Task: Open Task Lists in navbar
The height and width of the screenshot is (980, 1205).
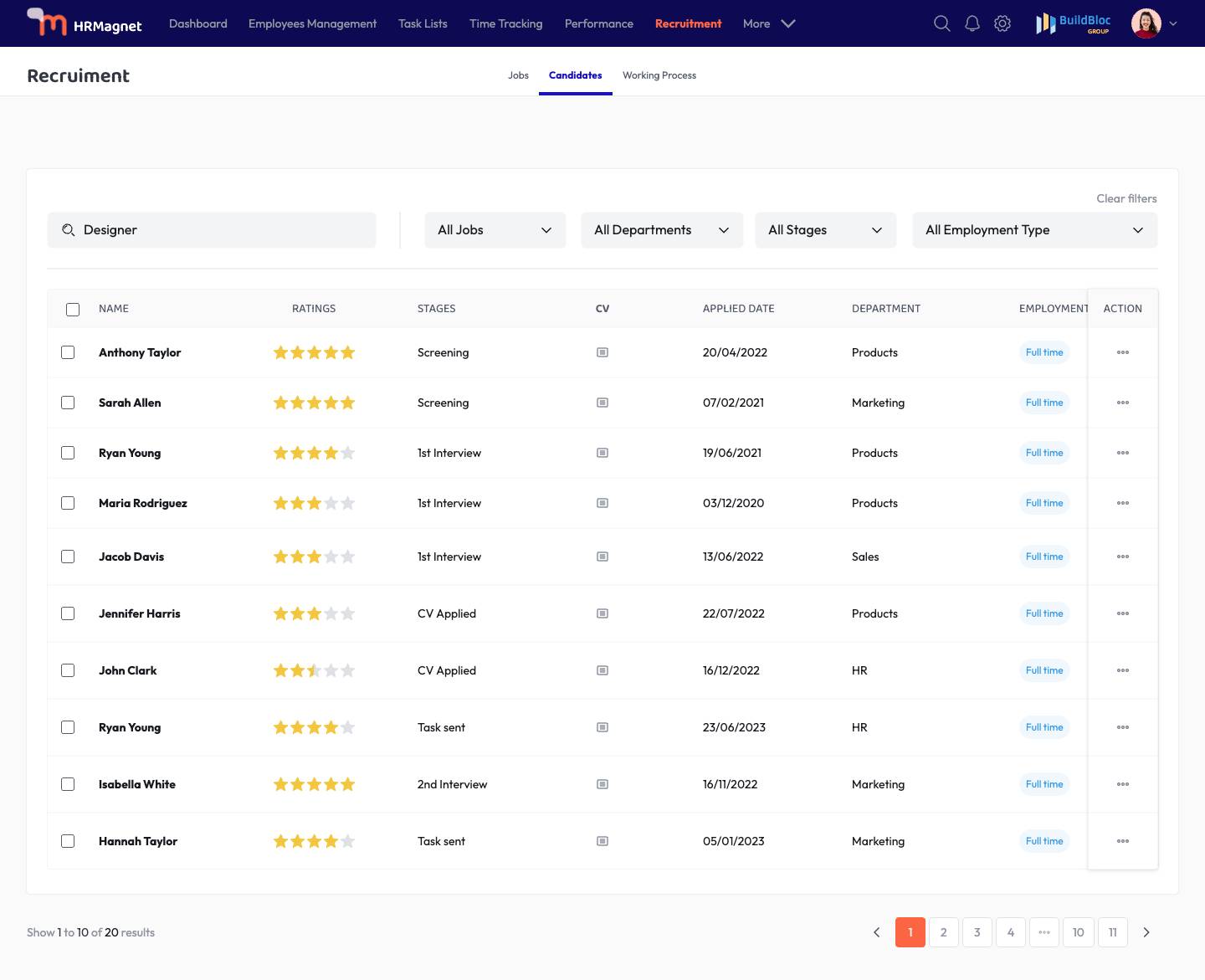Action: [423, 23]
